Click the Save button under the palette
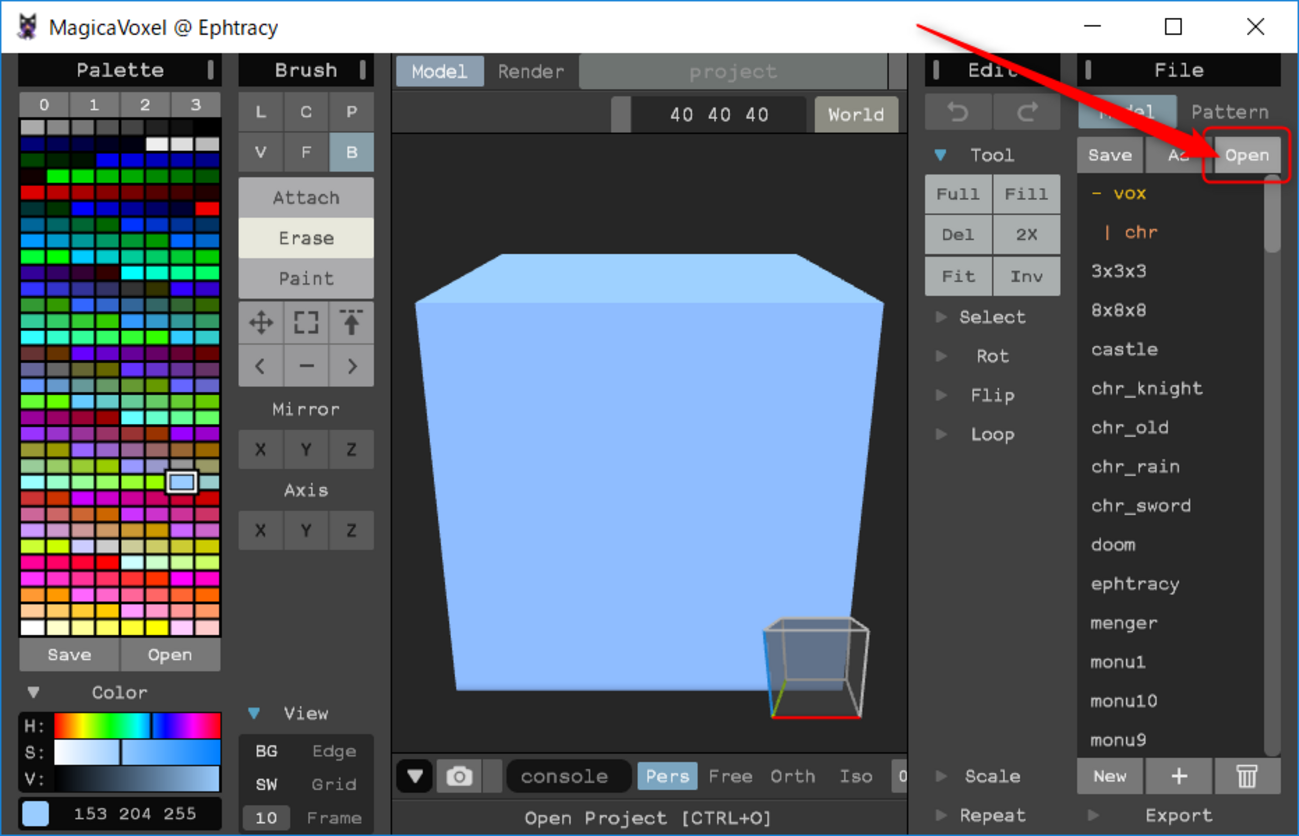Image resolution: width=1299 pixels, height=836 pixels. coord(69,655)
